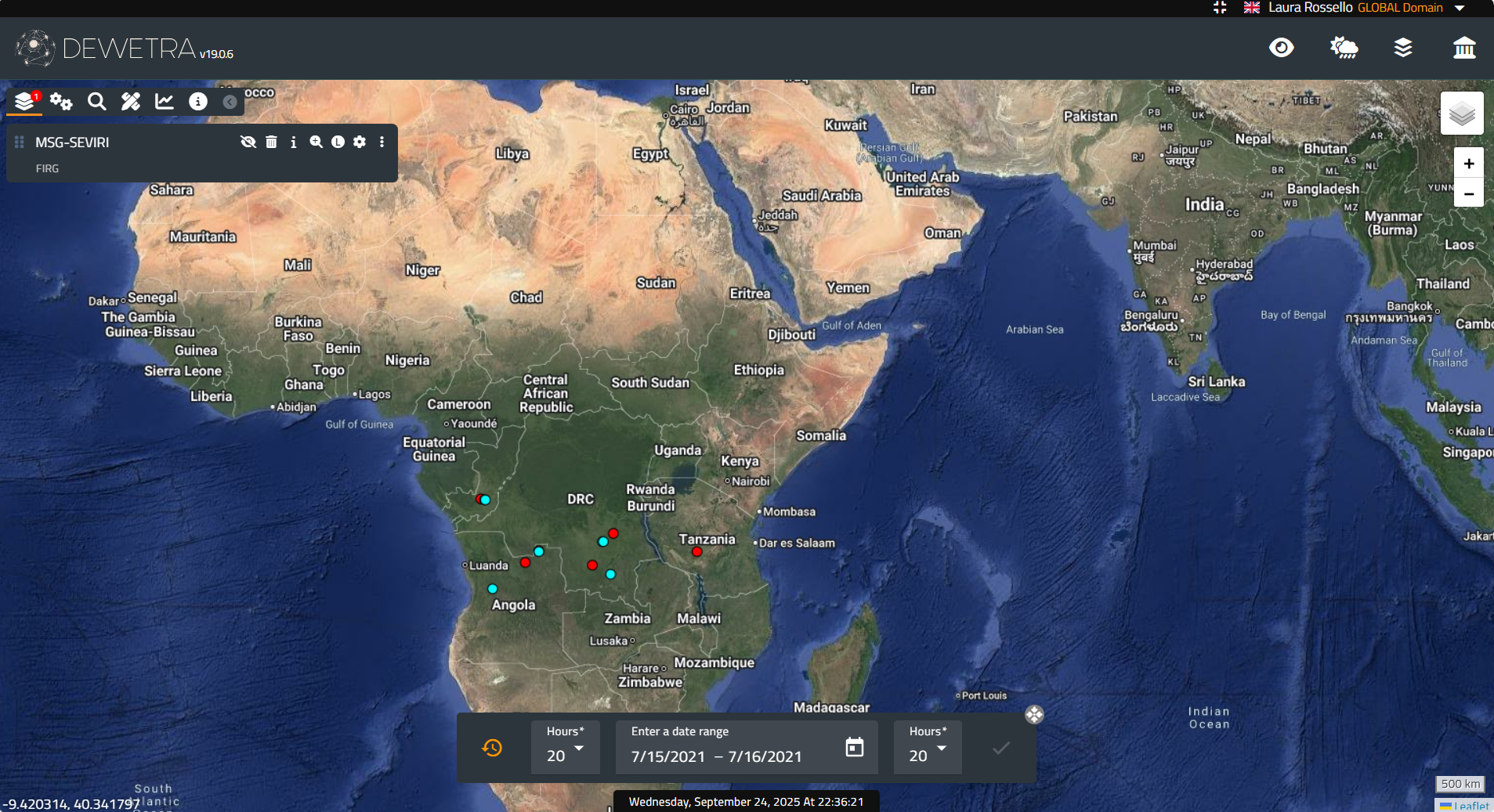Show the MSG-SEVIRI layer legend
The height and width of the screenshot is (812, 1494).
tap(338, 142)
